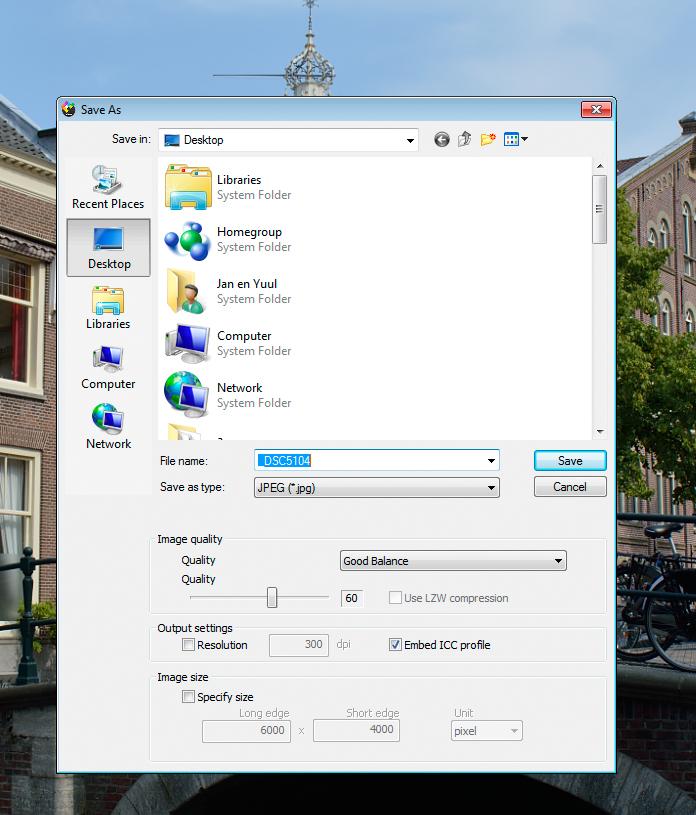696x815 pixels.
Task: Close the Save As dialog
Action: click(596, 109)
